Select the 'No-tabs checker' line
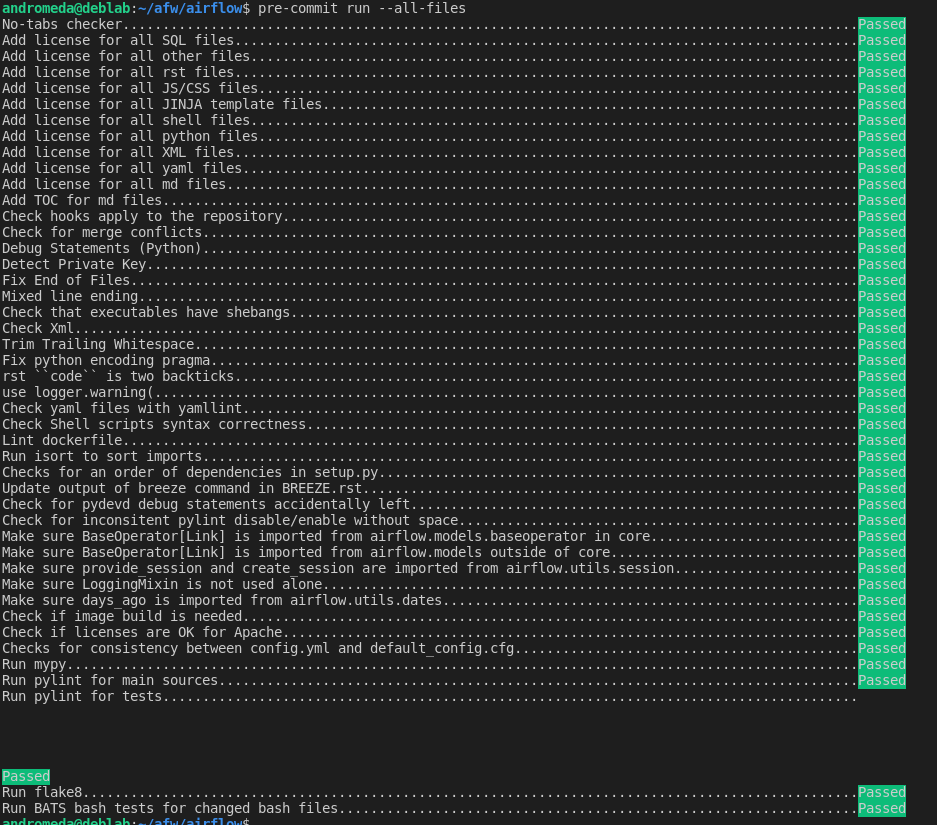Viewport: 937px width, 825px height. [x=454, y=24]
